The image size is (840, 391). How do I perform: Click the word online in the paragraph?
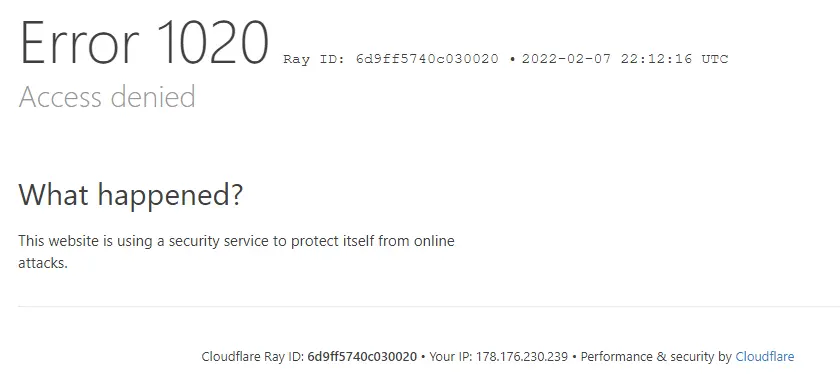434,241
